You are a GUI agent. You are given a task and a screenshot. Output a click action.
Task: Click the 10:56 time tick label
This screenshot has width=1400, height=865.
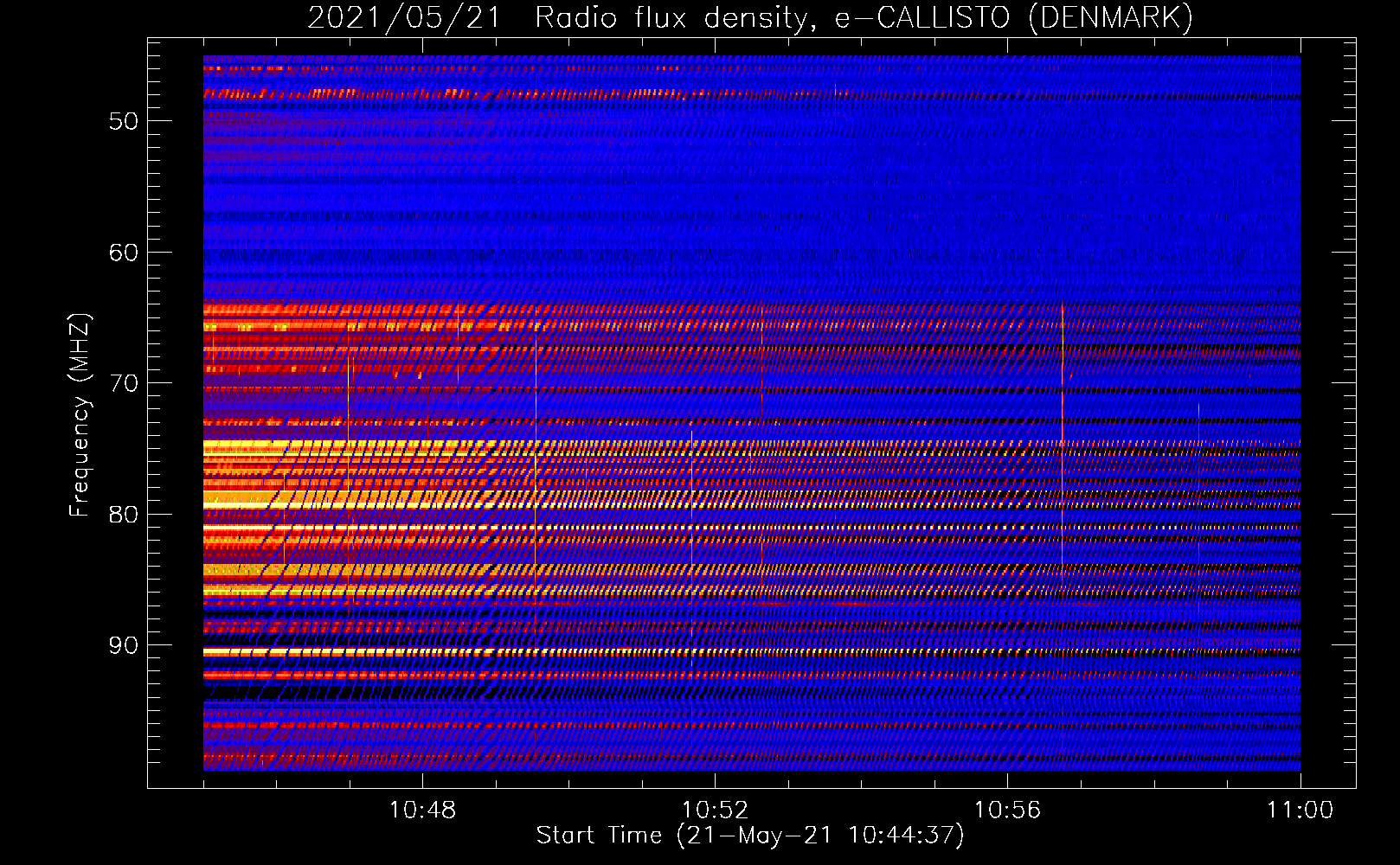tap(1007, 811)
